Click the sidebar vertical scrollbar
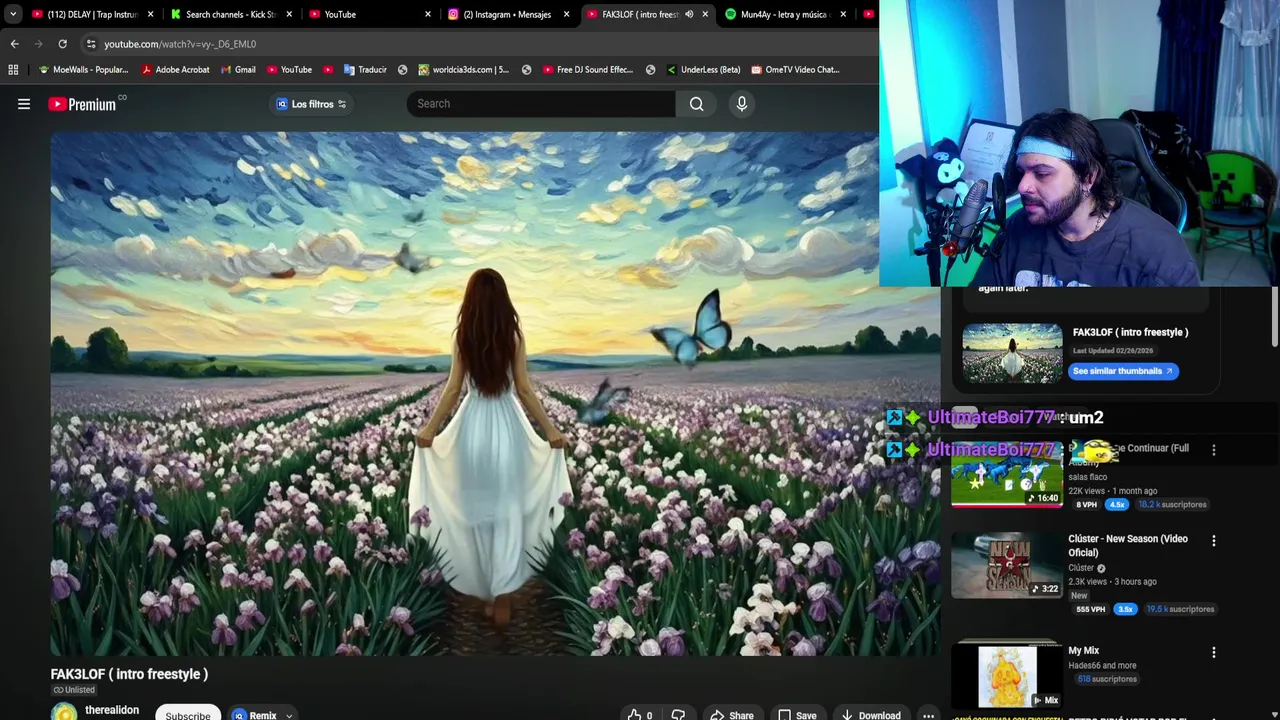This screenshot has height=720, width=1280. click(1274, 317)
